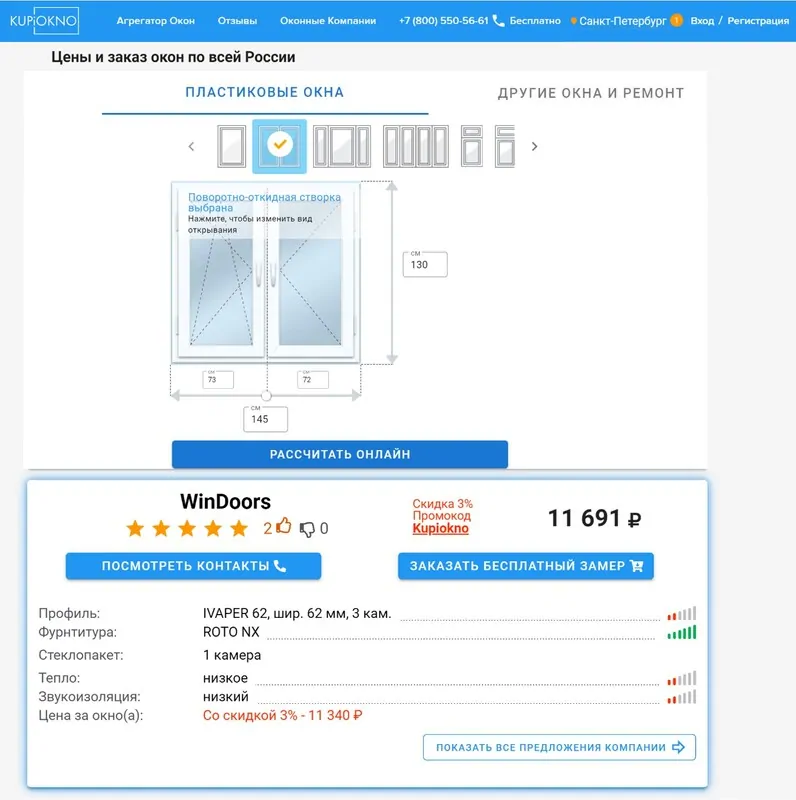Screen dimensions: 796x800
Task: Click Заказать бесплатный замер button
Action: tap(526, 566)
